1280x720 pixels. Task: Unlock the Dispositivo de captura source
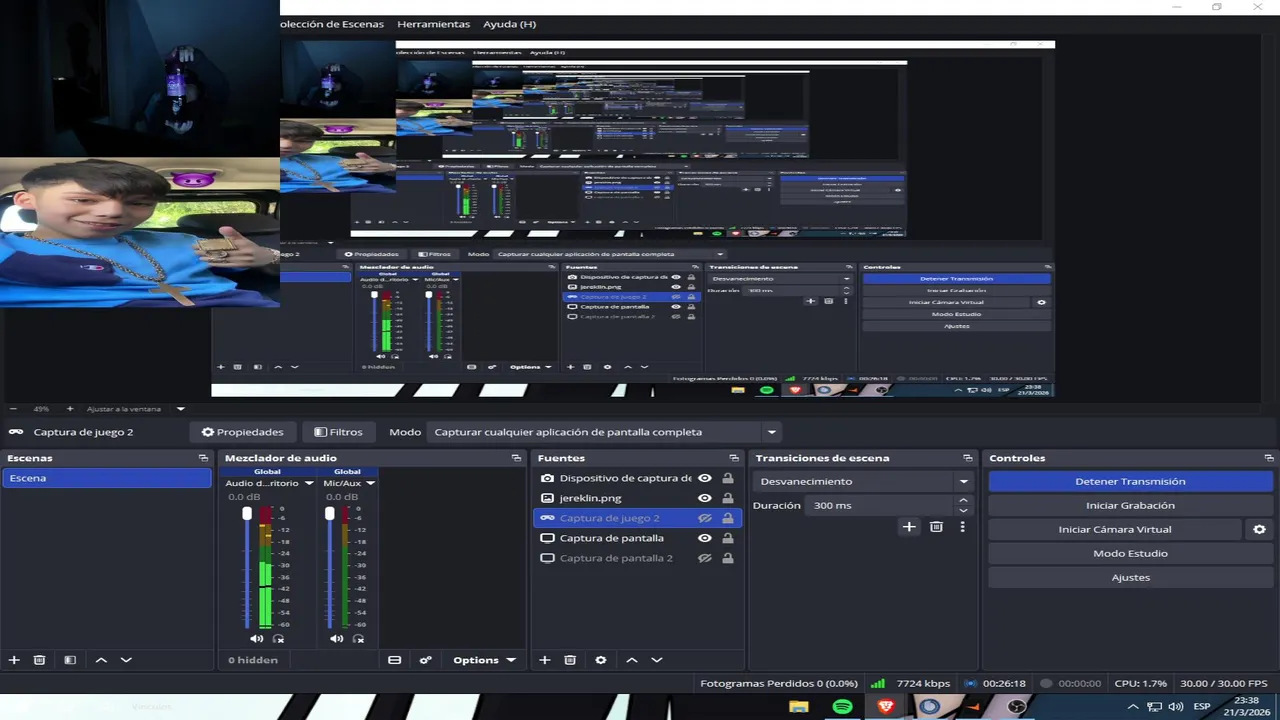tap(728, 478)
